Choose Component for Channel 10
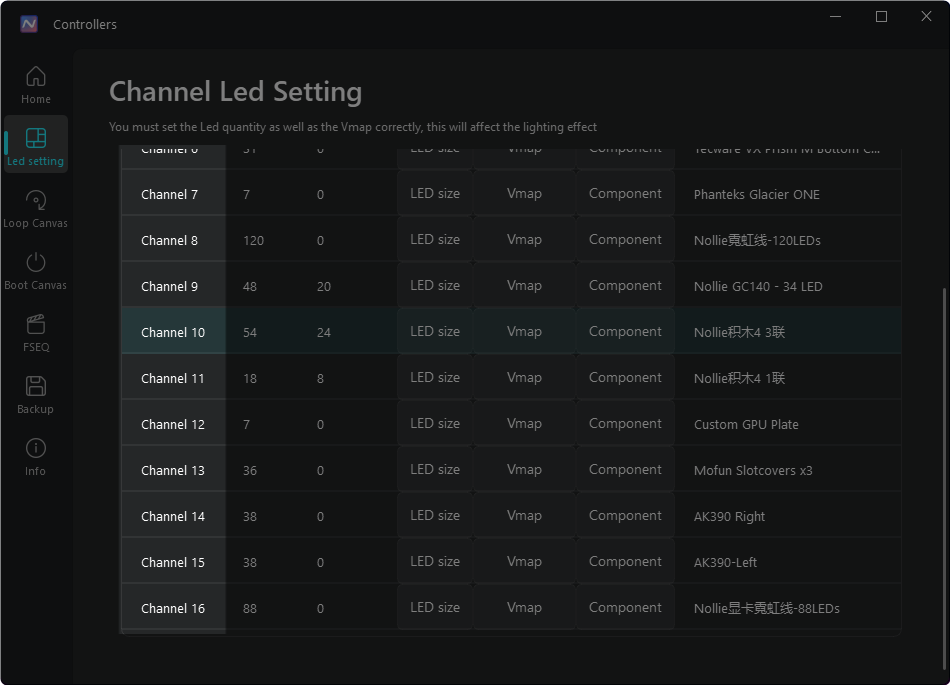Screen dimensions: 950x685 coord(625,331)
